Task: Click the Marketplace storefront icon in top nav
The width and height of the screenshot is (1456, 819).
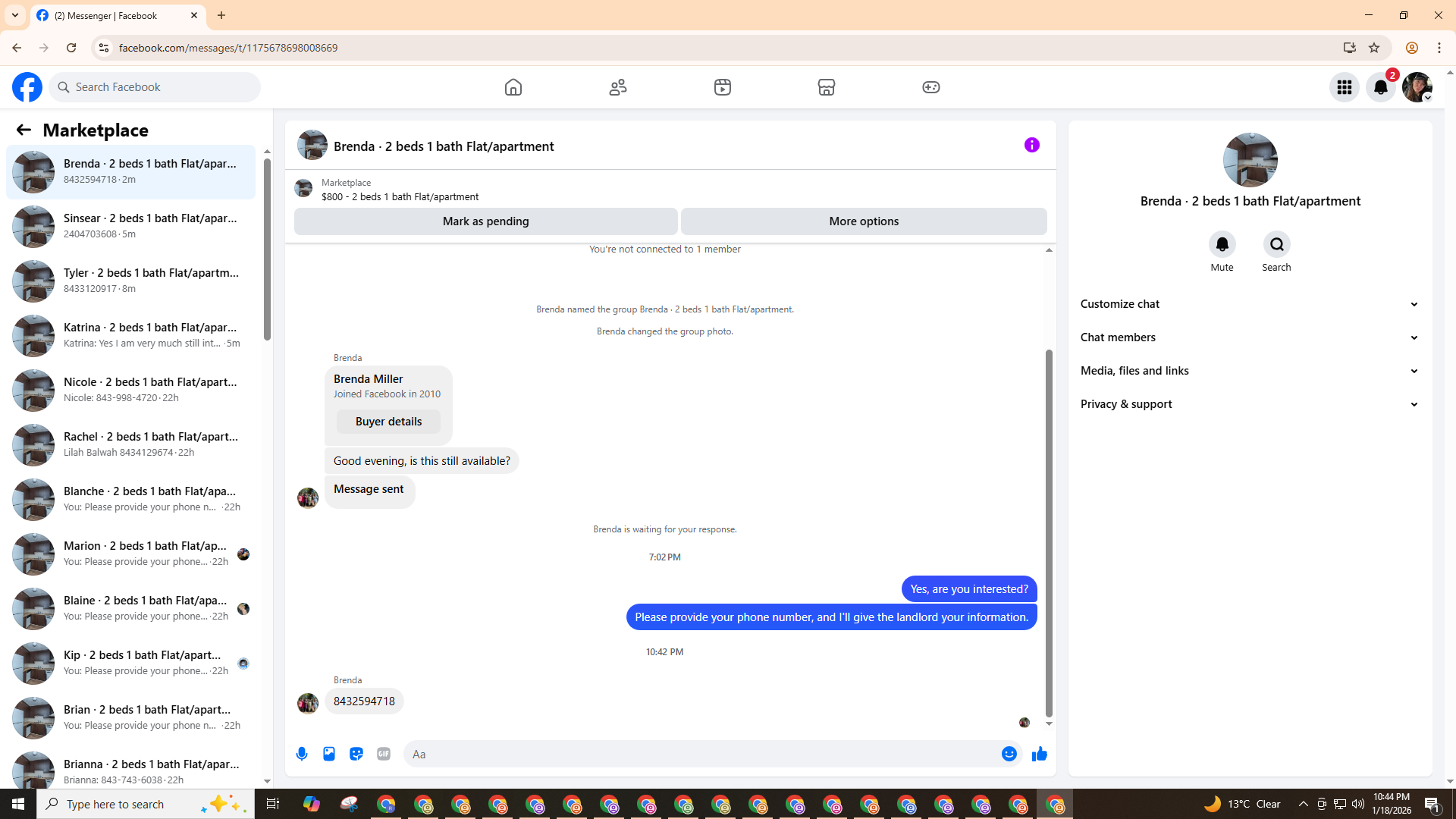Action: point(827,87)
